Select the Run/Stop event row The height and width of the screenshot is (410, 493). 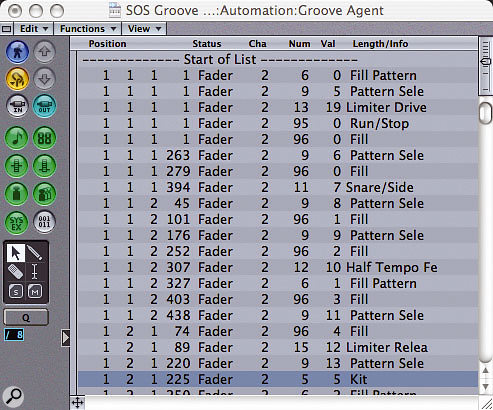[278, 123]
